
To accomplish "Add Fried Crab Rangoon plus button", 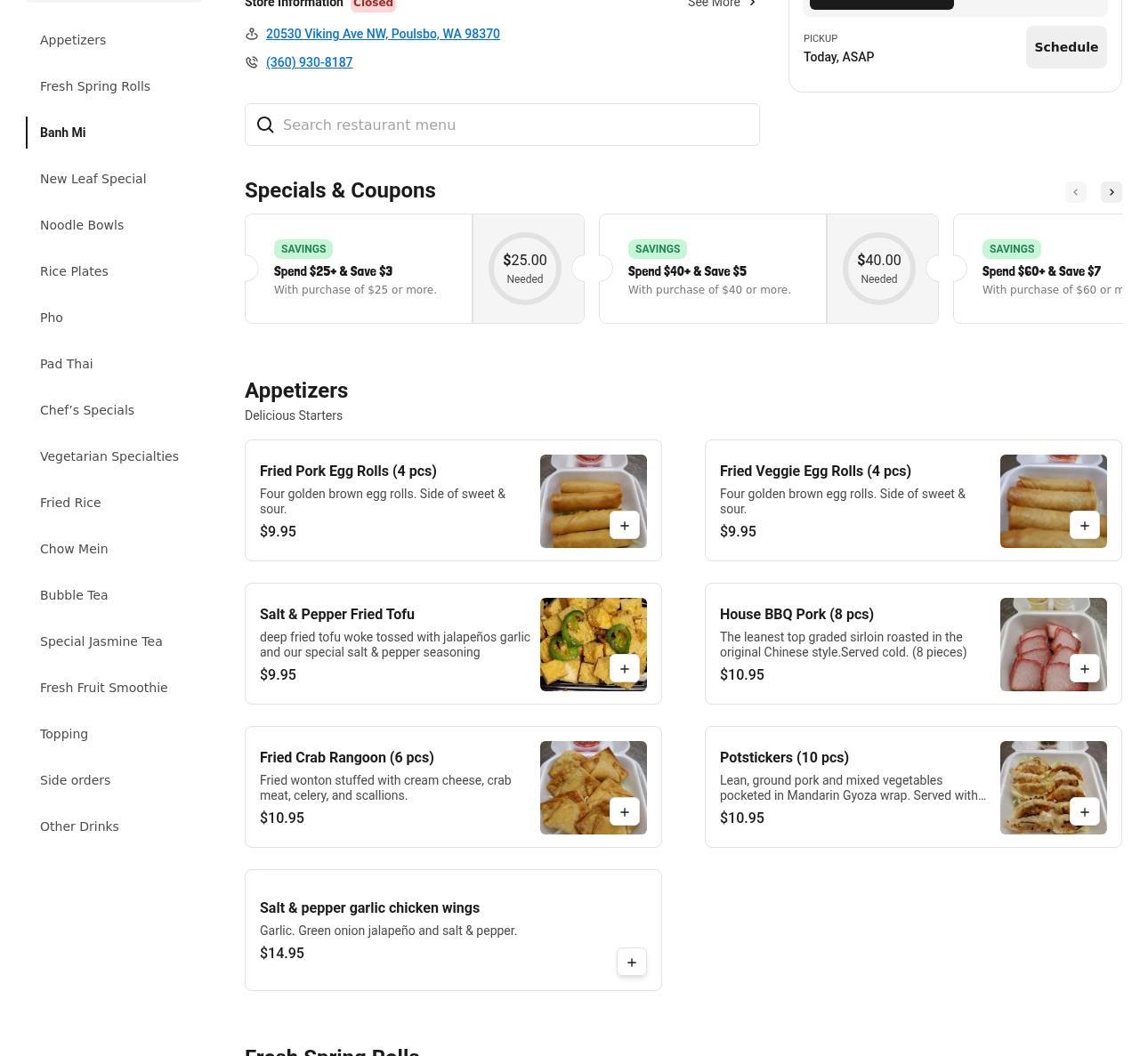I will (624, 812).
